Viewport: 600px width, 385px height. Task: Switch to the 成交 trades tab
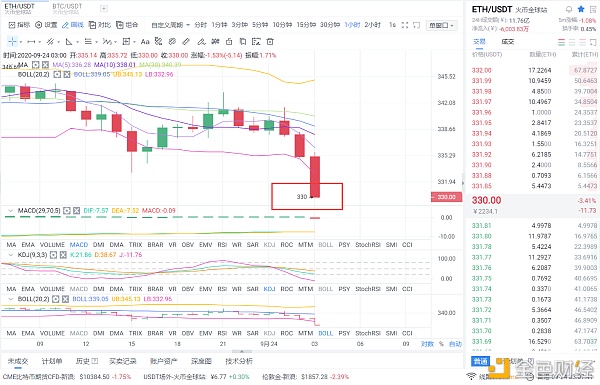click(x=508, y=42)
